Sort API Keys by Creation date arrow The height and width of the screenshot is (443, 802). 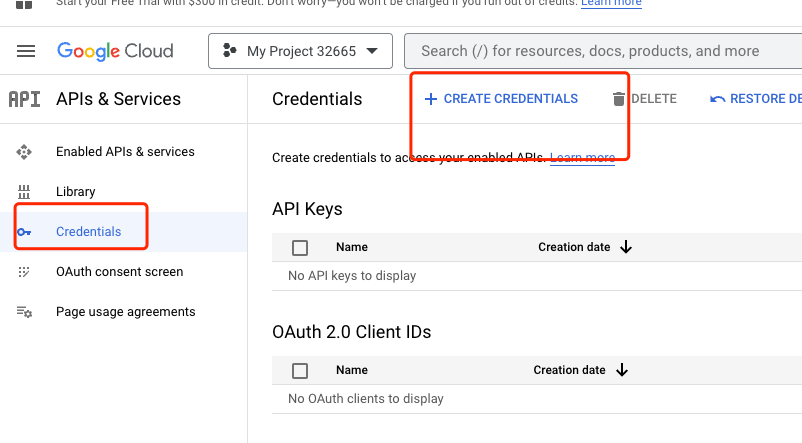(x=626, y=247)
